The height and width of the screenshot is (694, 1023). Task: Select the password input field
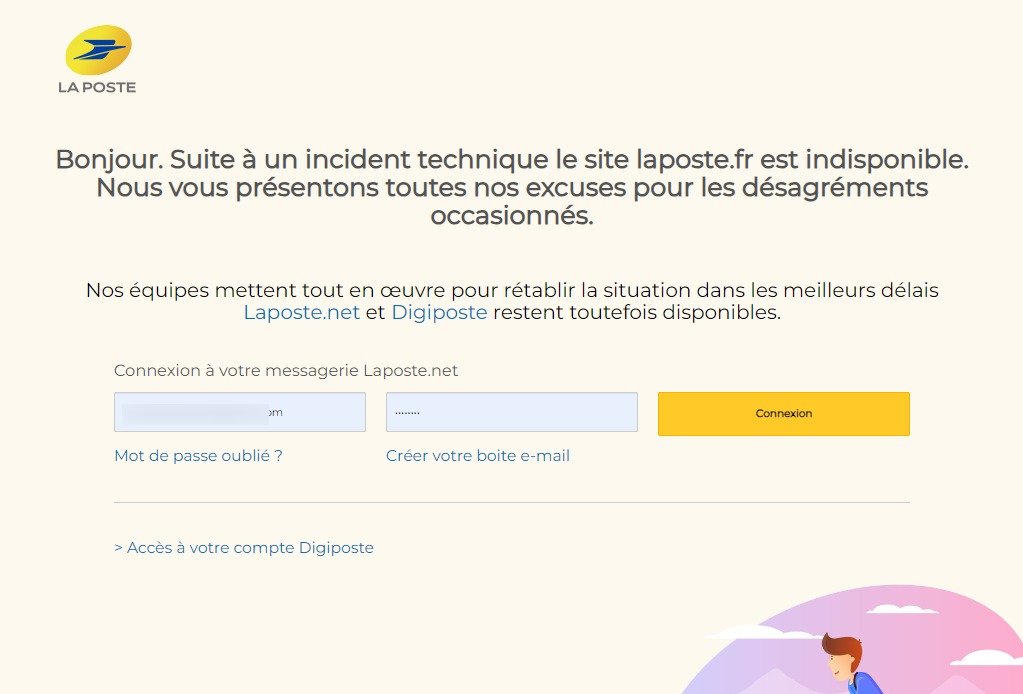point(511,411)
